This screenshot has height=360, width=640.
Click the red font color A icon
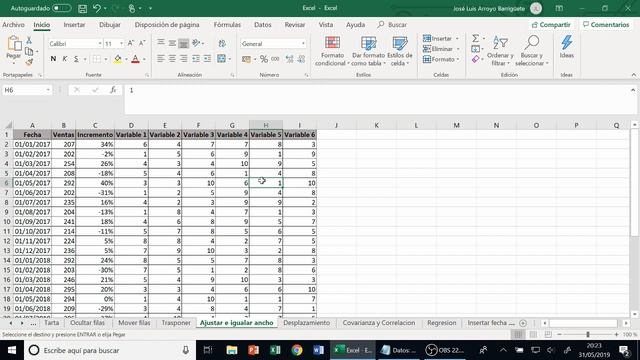click(136, 59)
